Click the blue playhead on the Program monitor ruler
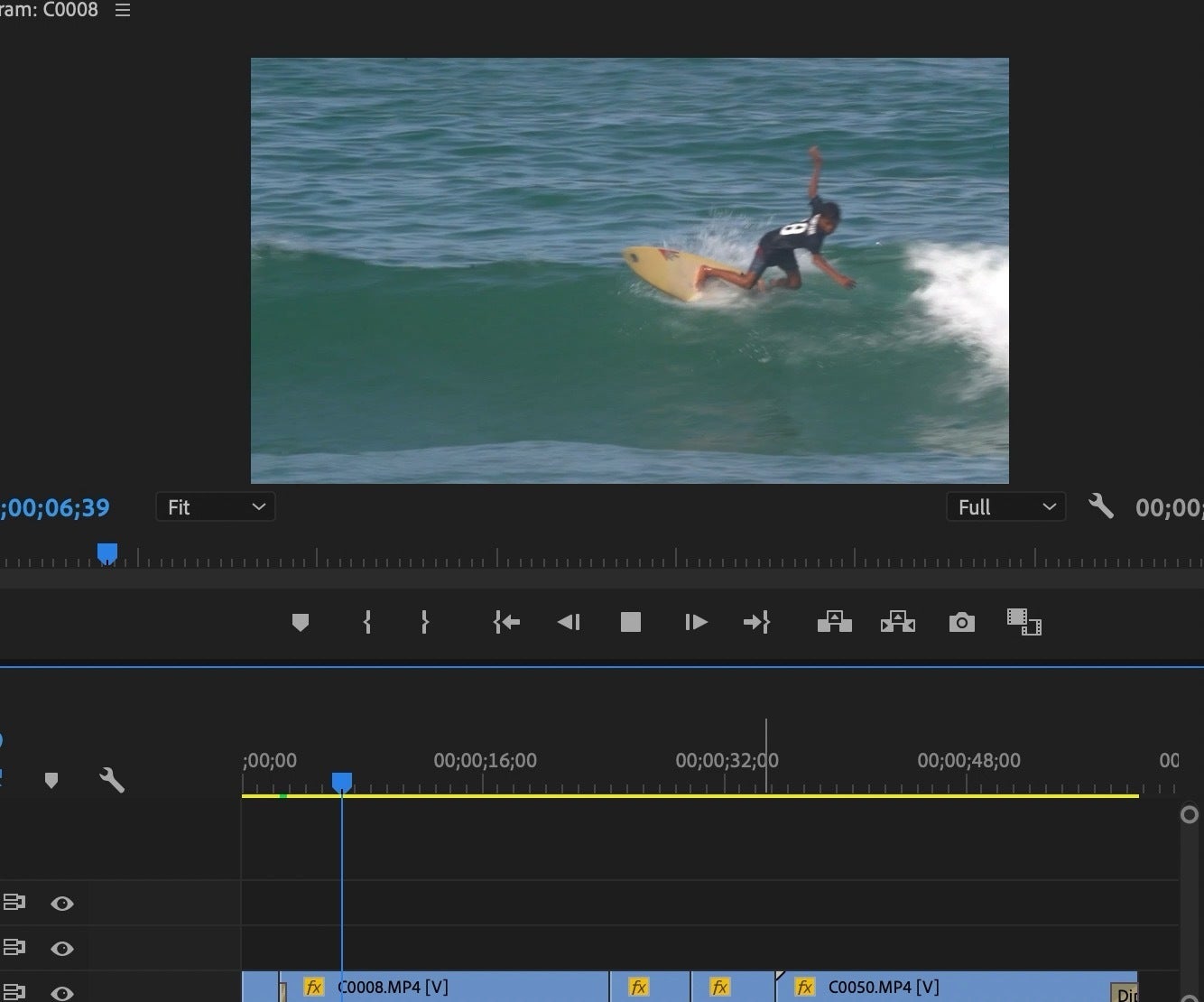1204x1002 pixels. pos(107,552)
